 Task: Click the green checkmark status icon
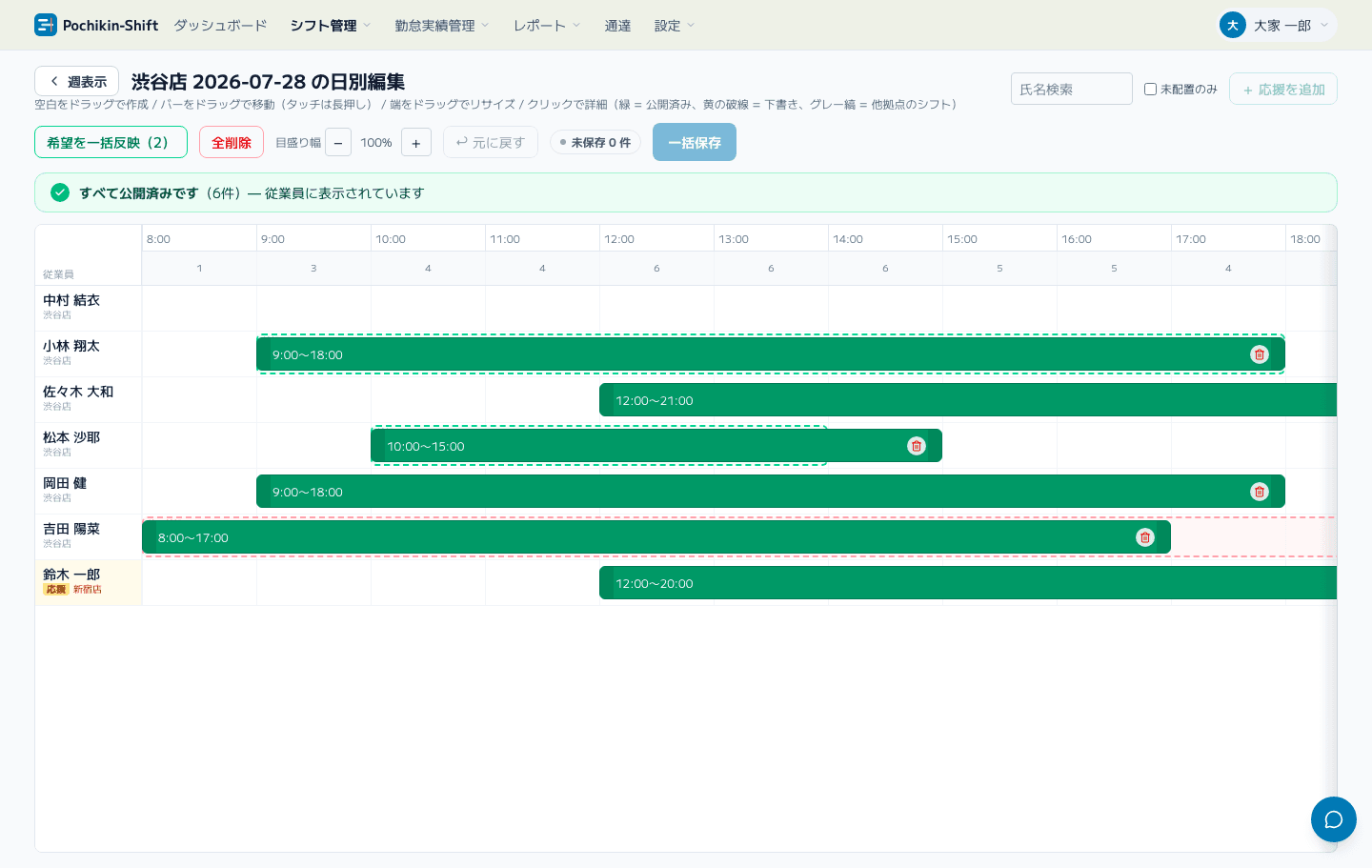click(x=60, y=192)
